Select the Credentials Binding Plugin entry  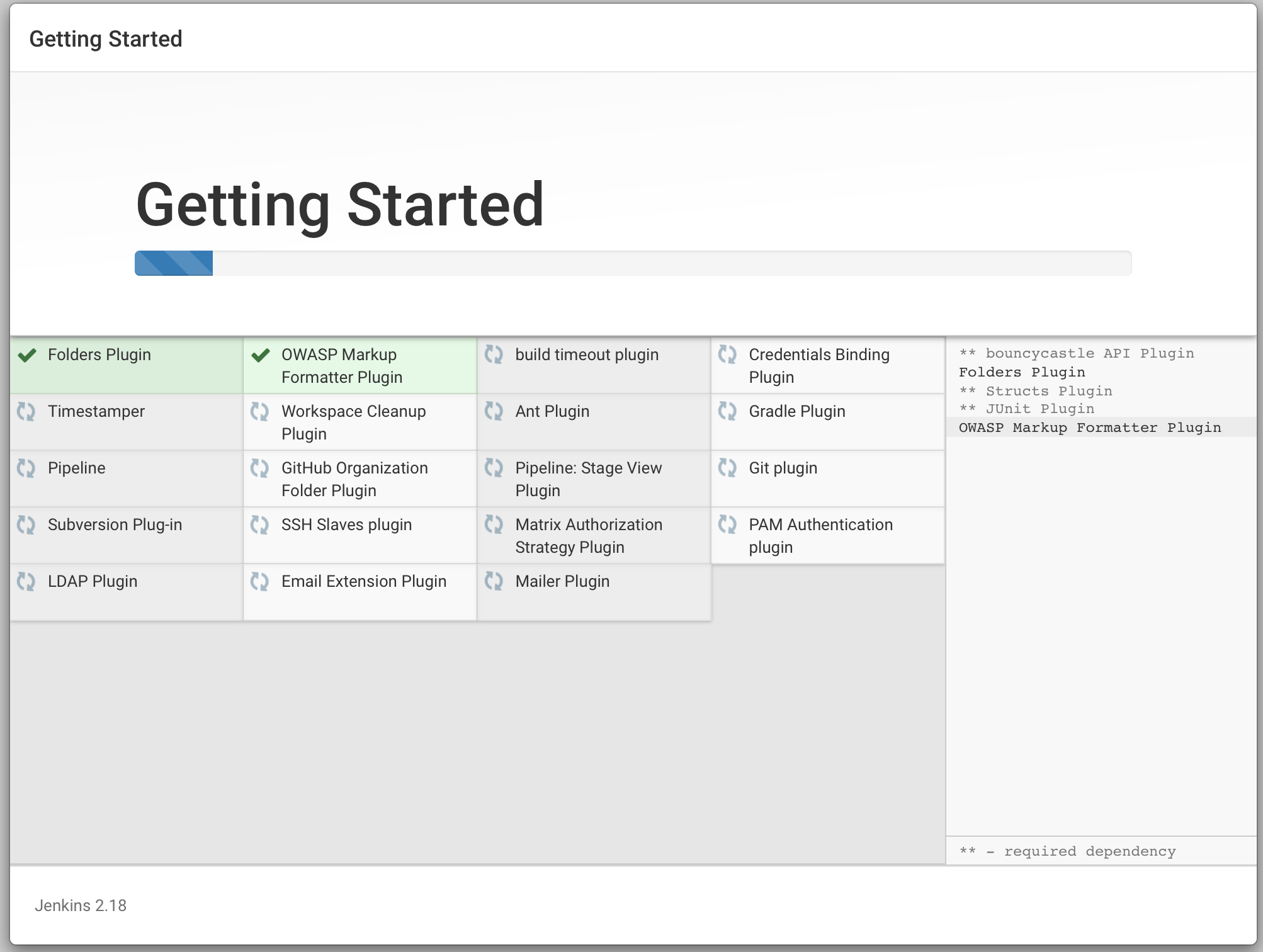coord(818,365)
